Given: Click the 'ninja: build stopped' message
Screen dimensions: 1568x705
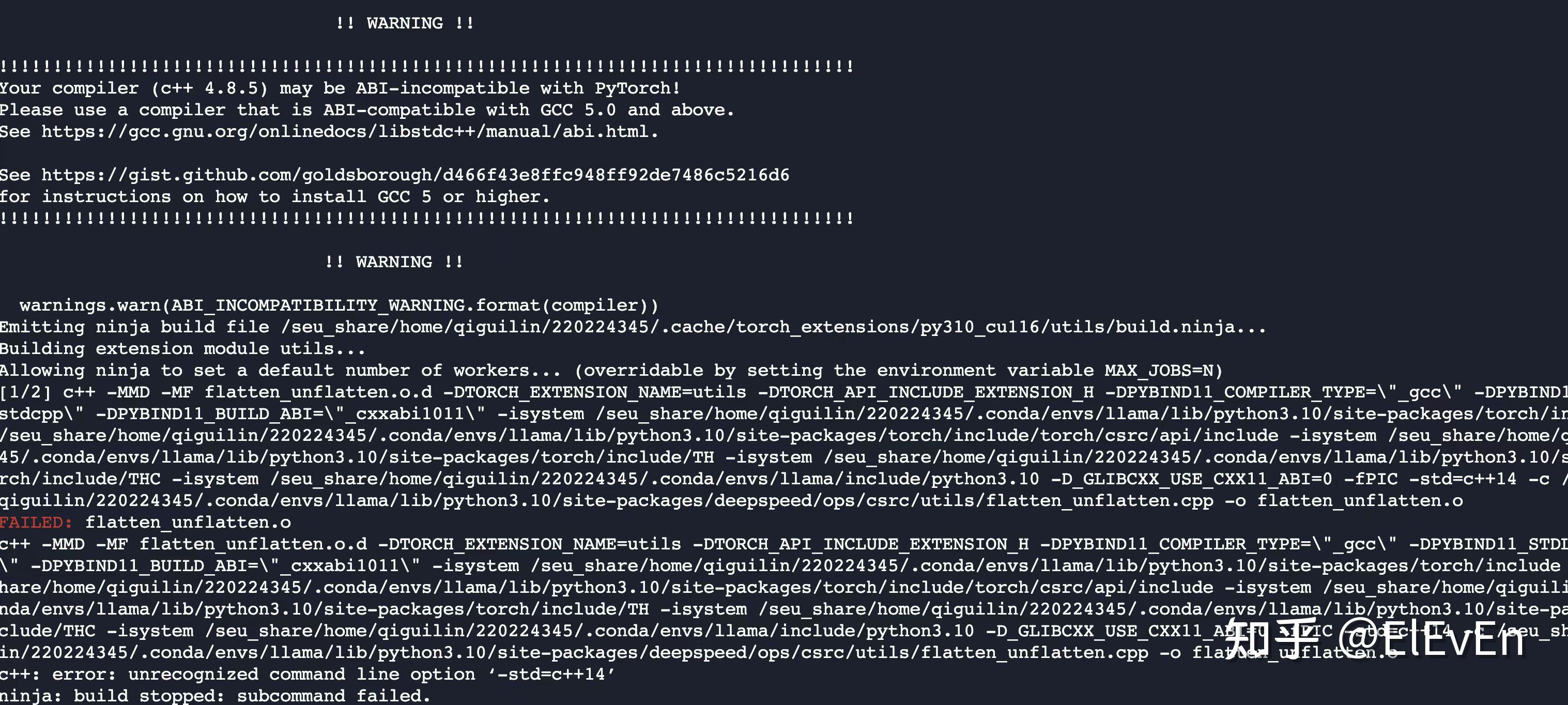Looking at the screenshot, I should tap(215, 695).
